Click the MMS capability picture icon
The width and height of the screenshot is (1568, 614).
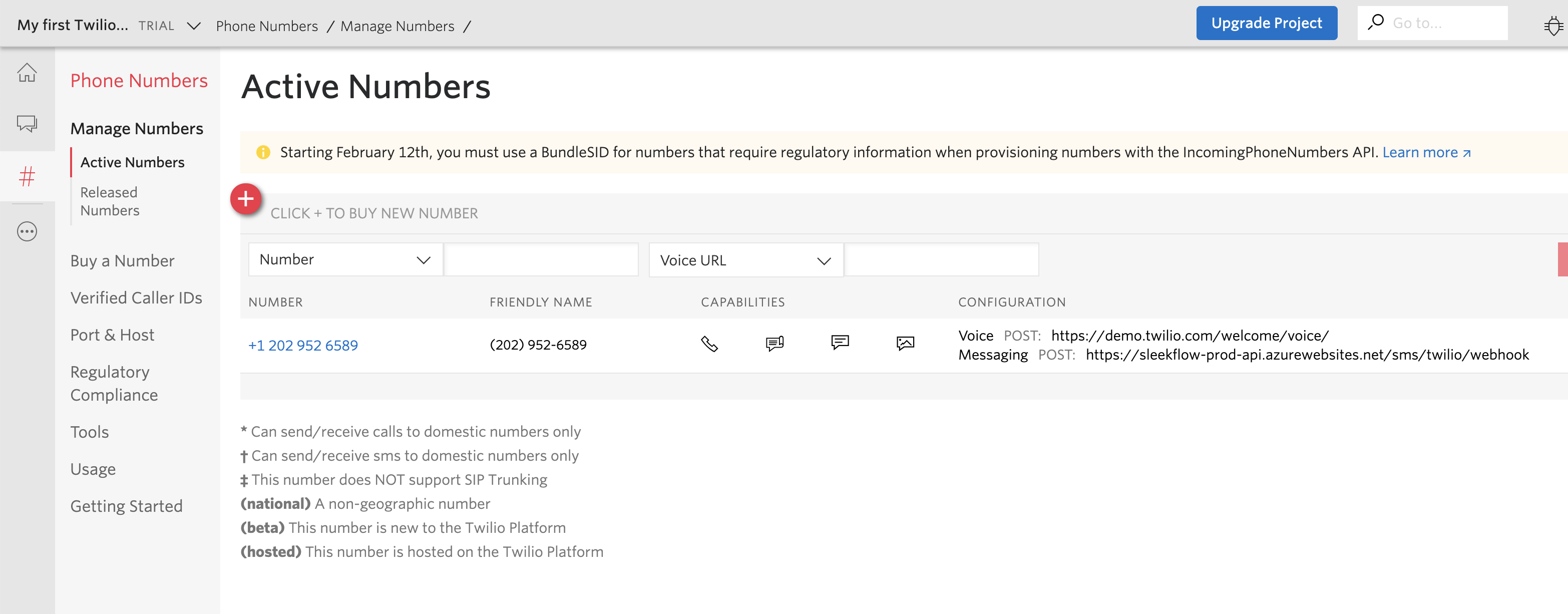(905, 344)
